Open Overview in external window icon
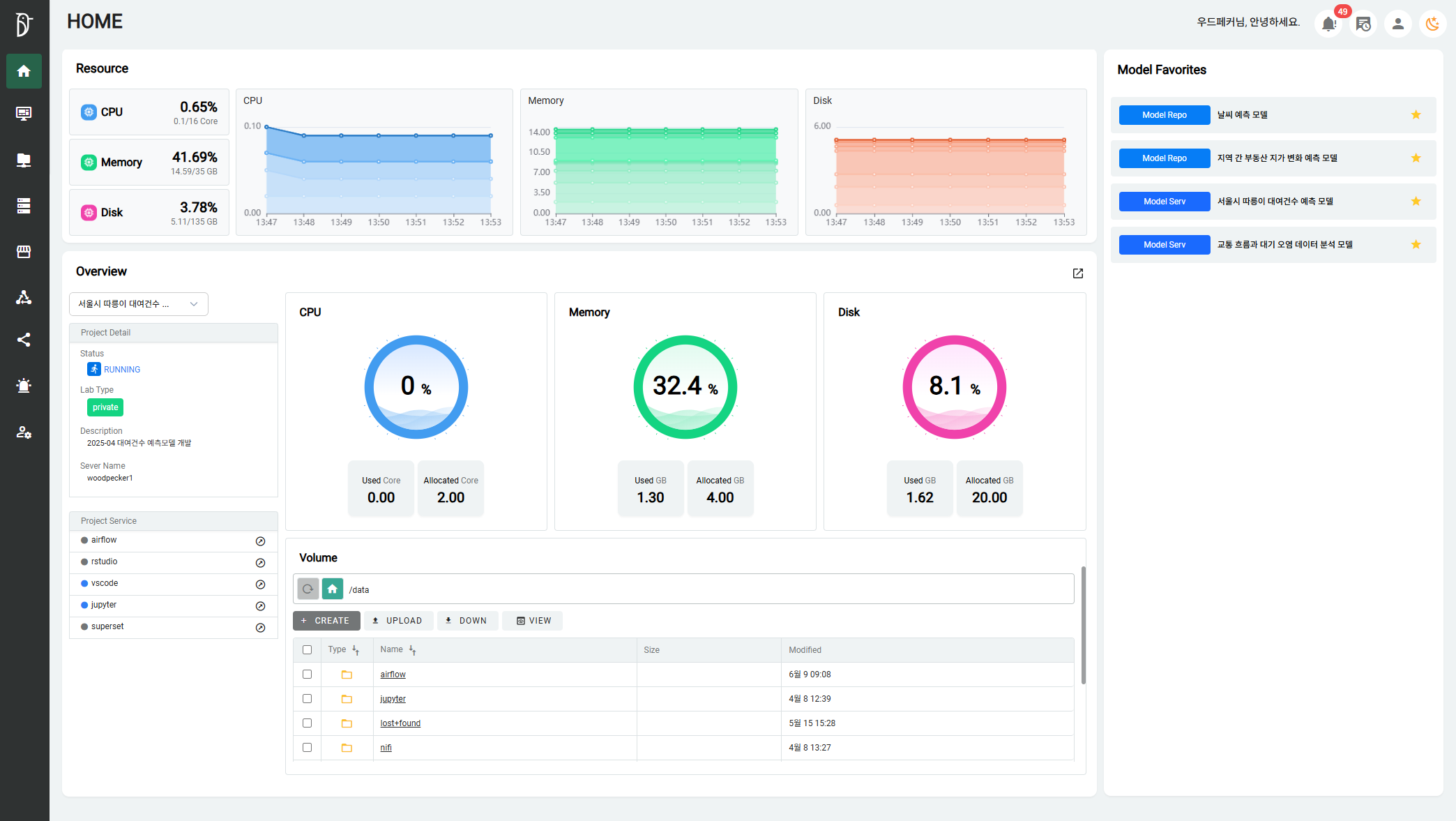 pos(1077,273)
